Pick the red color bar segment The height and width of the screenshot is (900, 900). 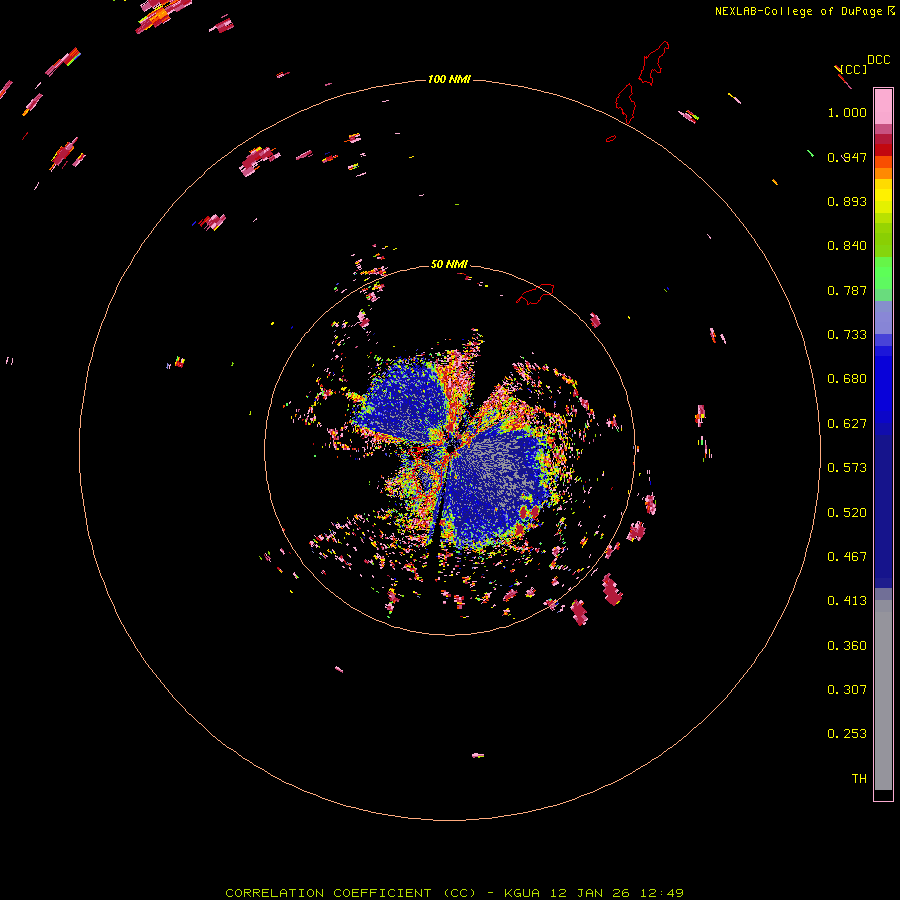coord(883,150)
